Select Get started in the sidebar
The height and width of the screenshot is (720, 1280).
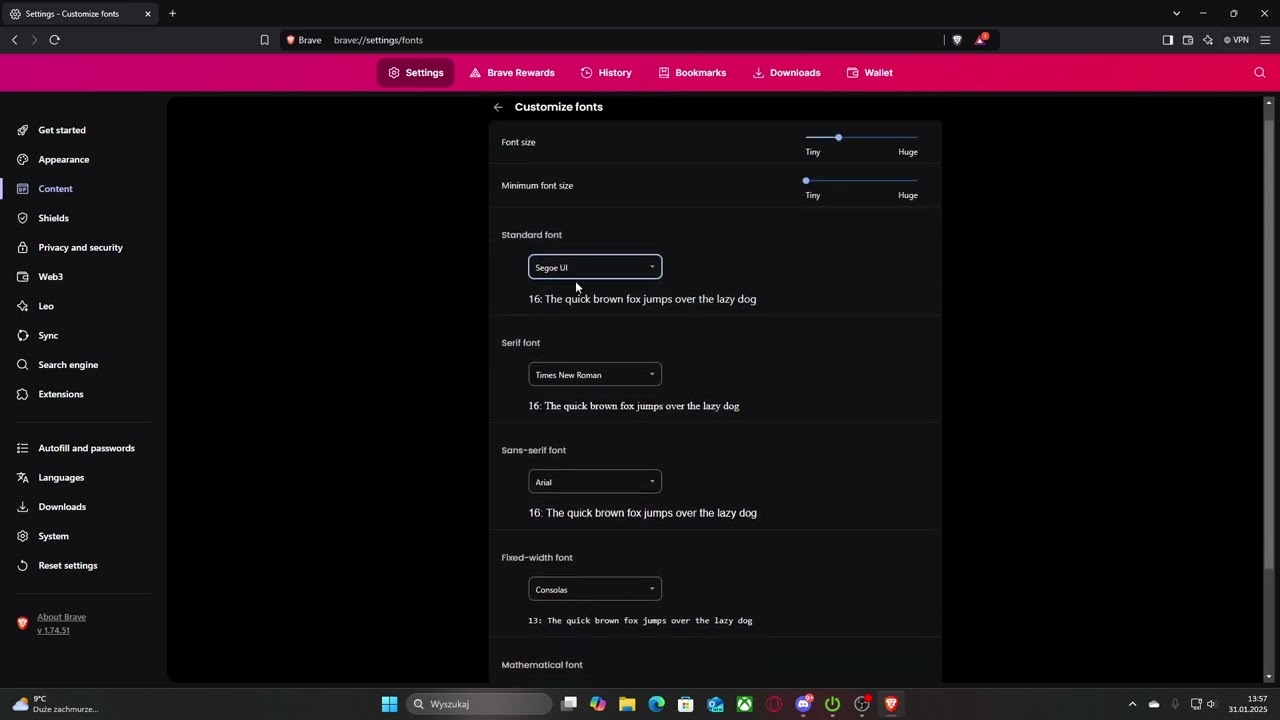pyautogui.click(x=62, y=130)
